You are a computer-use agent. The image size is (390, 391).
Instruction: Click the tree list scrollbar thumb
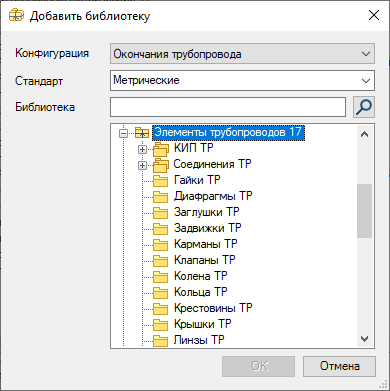(x=364, y=211)
